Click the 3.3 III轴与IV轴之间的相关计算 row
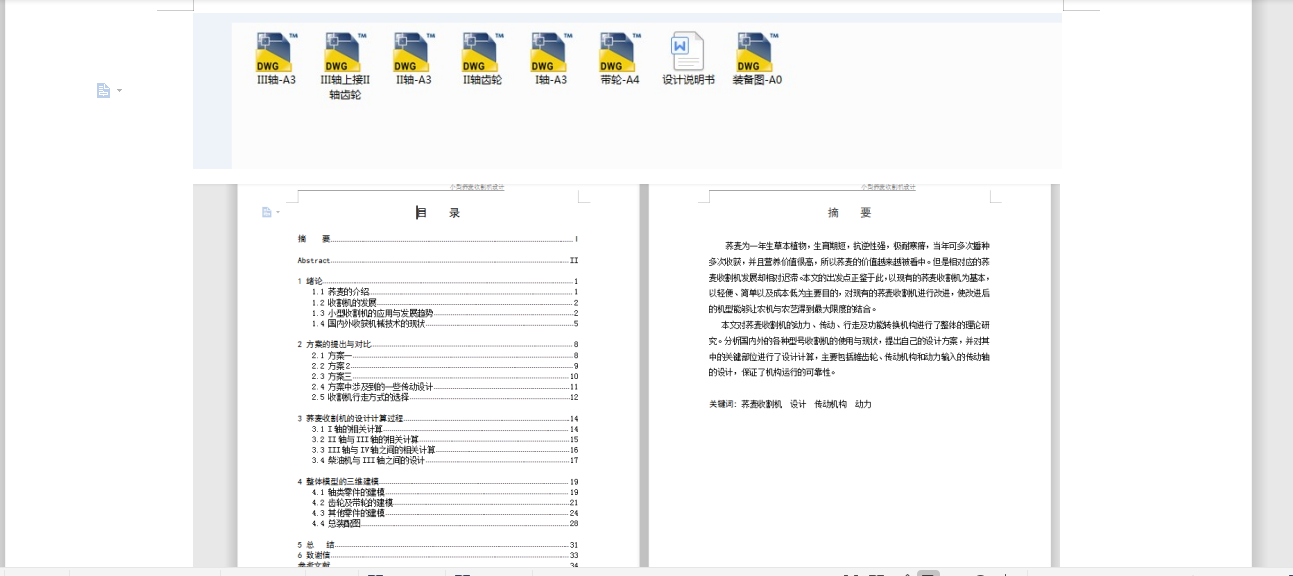This screenshot has height=576, width=1293. coord(445,449)
